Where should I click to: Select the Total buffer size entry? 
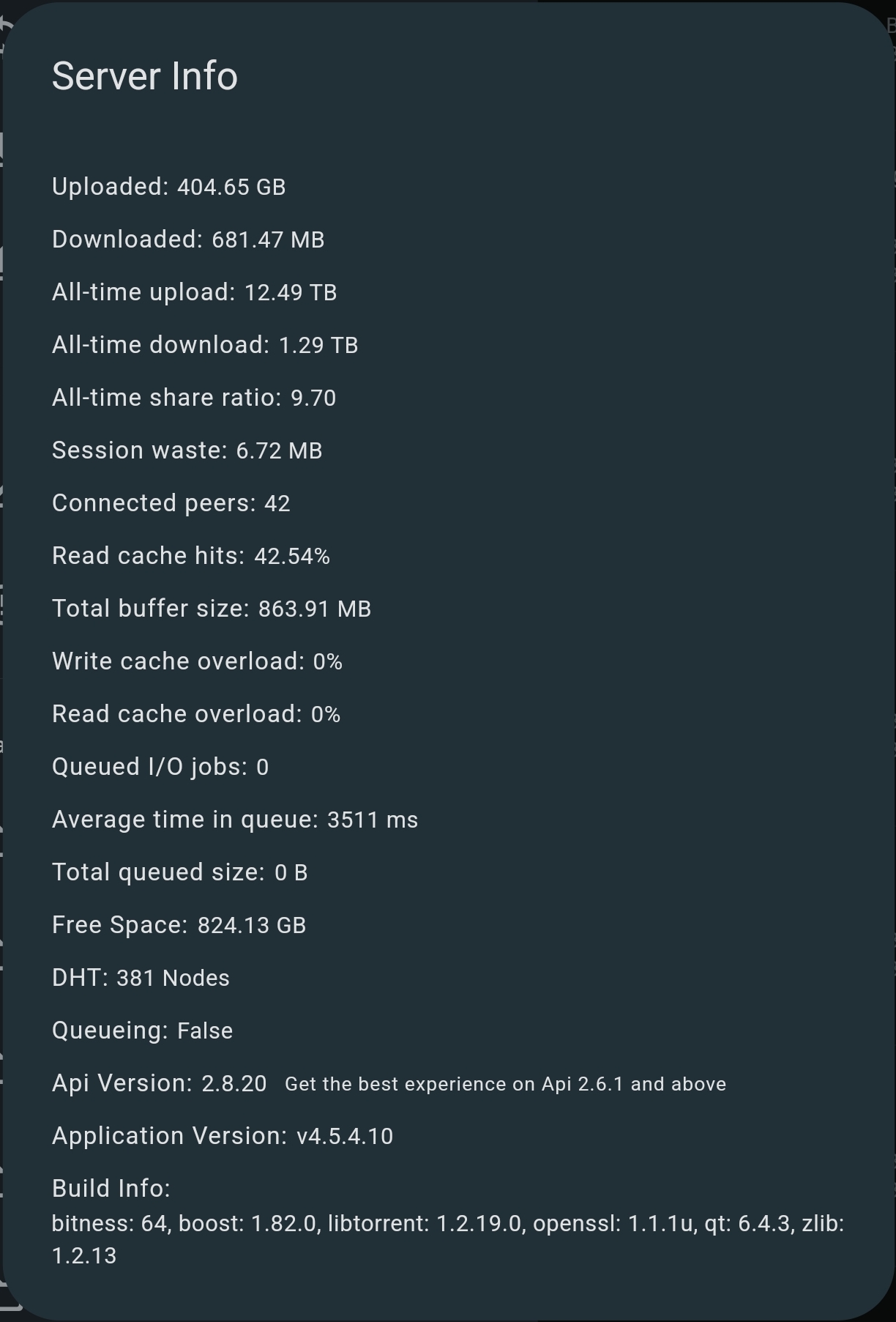click(212, 609)
